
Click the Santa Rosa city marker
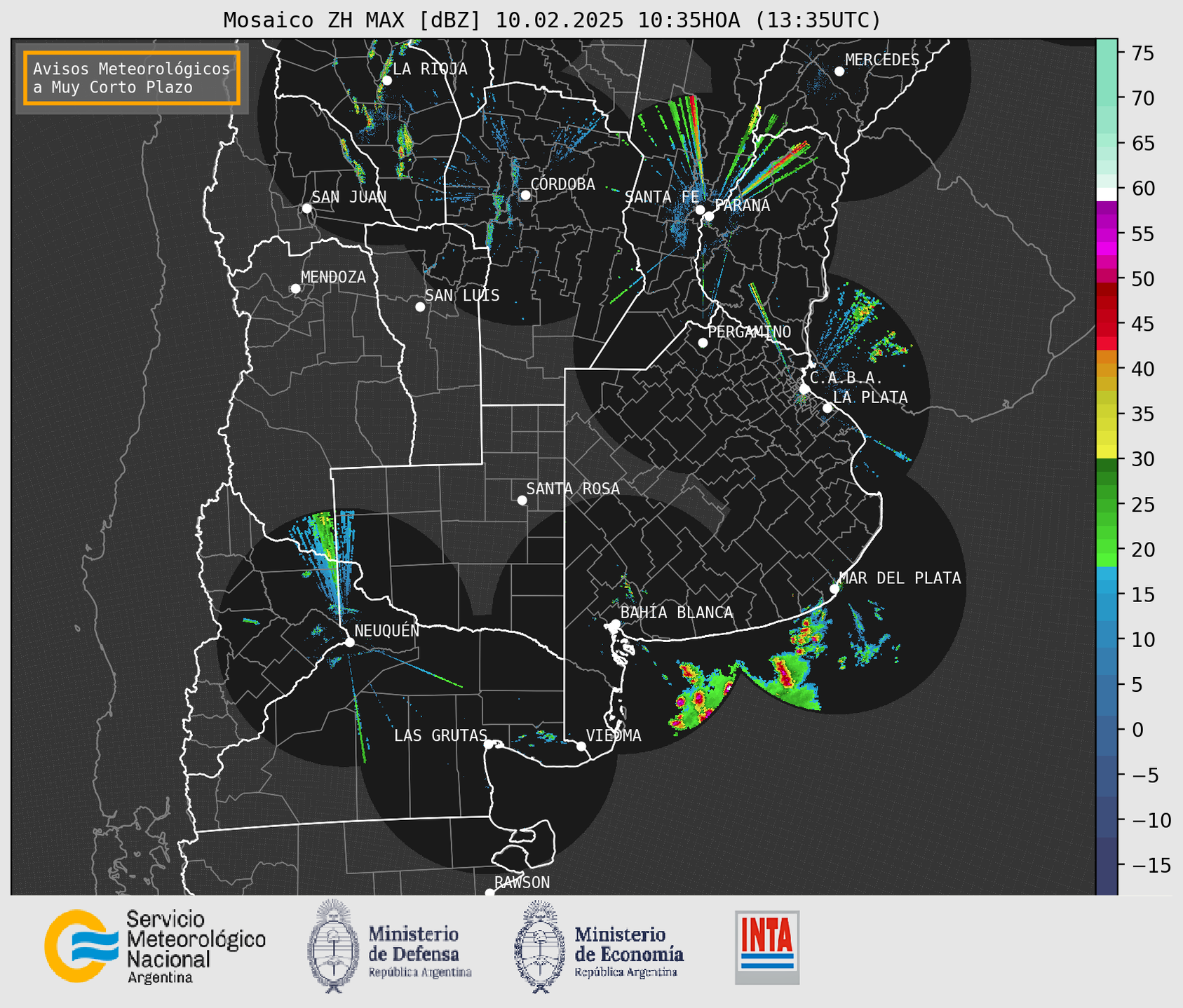coord(522,500)
